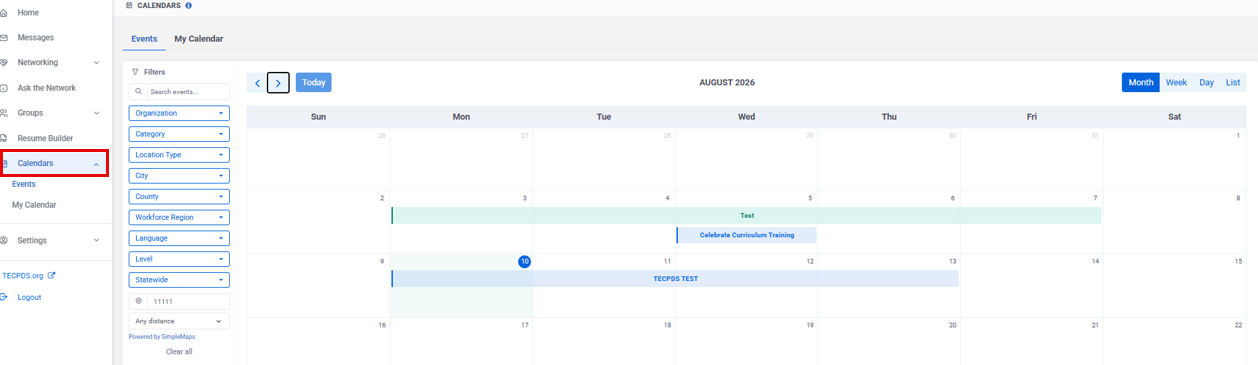Open the Location Type dropdown
The image size is (1258, 365).
179,155
